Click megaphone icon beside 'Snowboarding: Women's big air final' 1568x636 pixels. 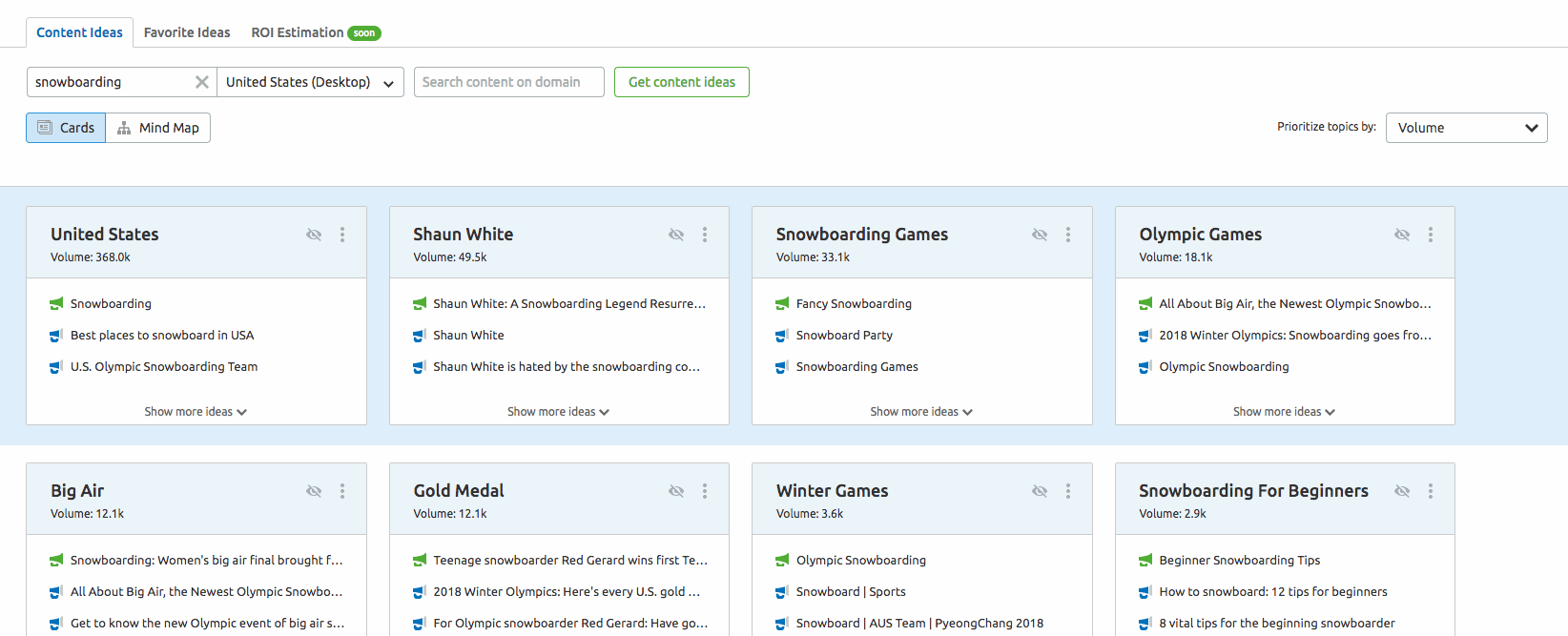point(56,561)
